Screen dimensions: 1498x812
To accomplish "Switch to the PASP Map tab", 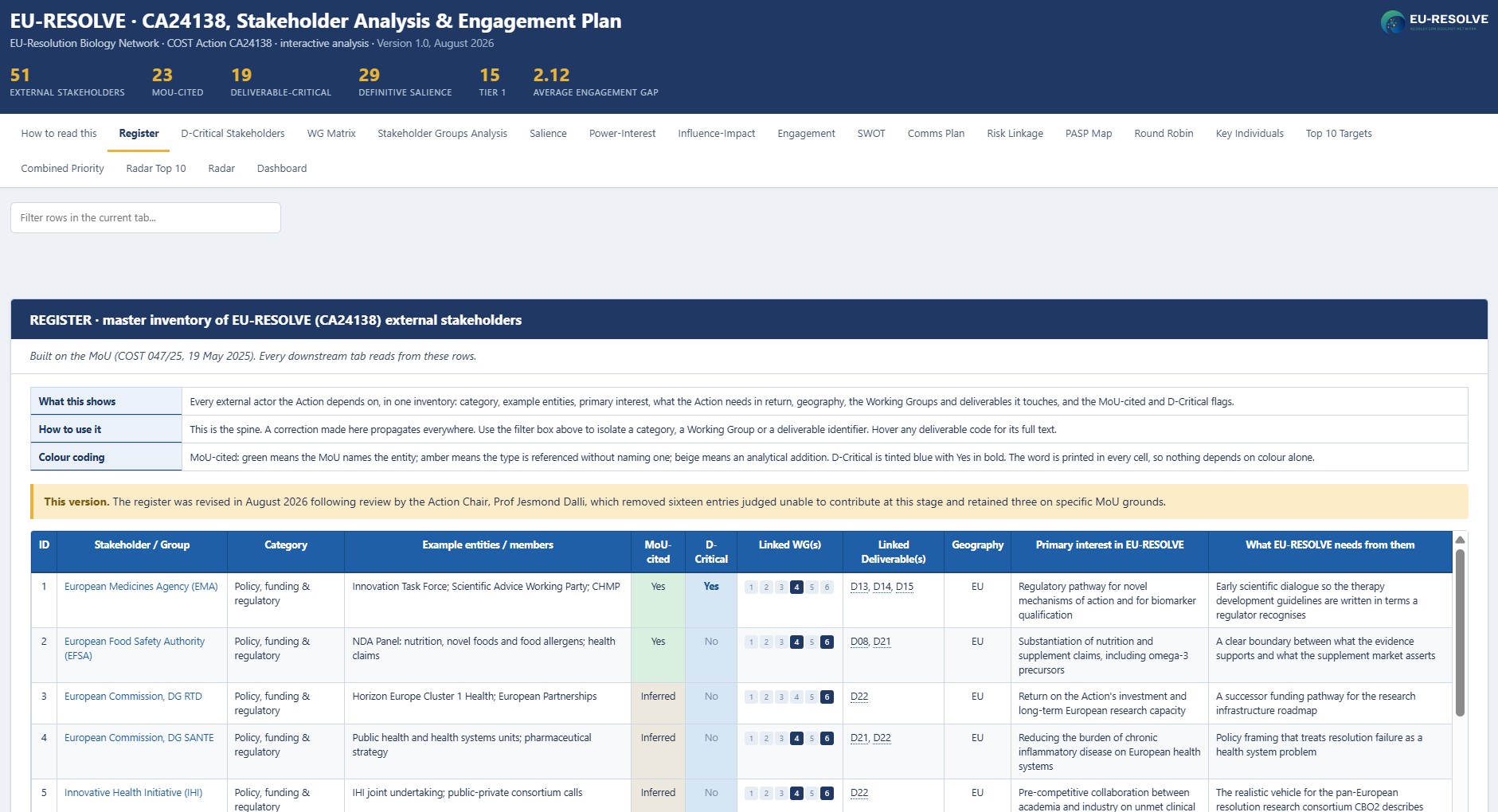I will [1089, 134].
